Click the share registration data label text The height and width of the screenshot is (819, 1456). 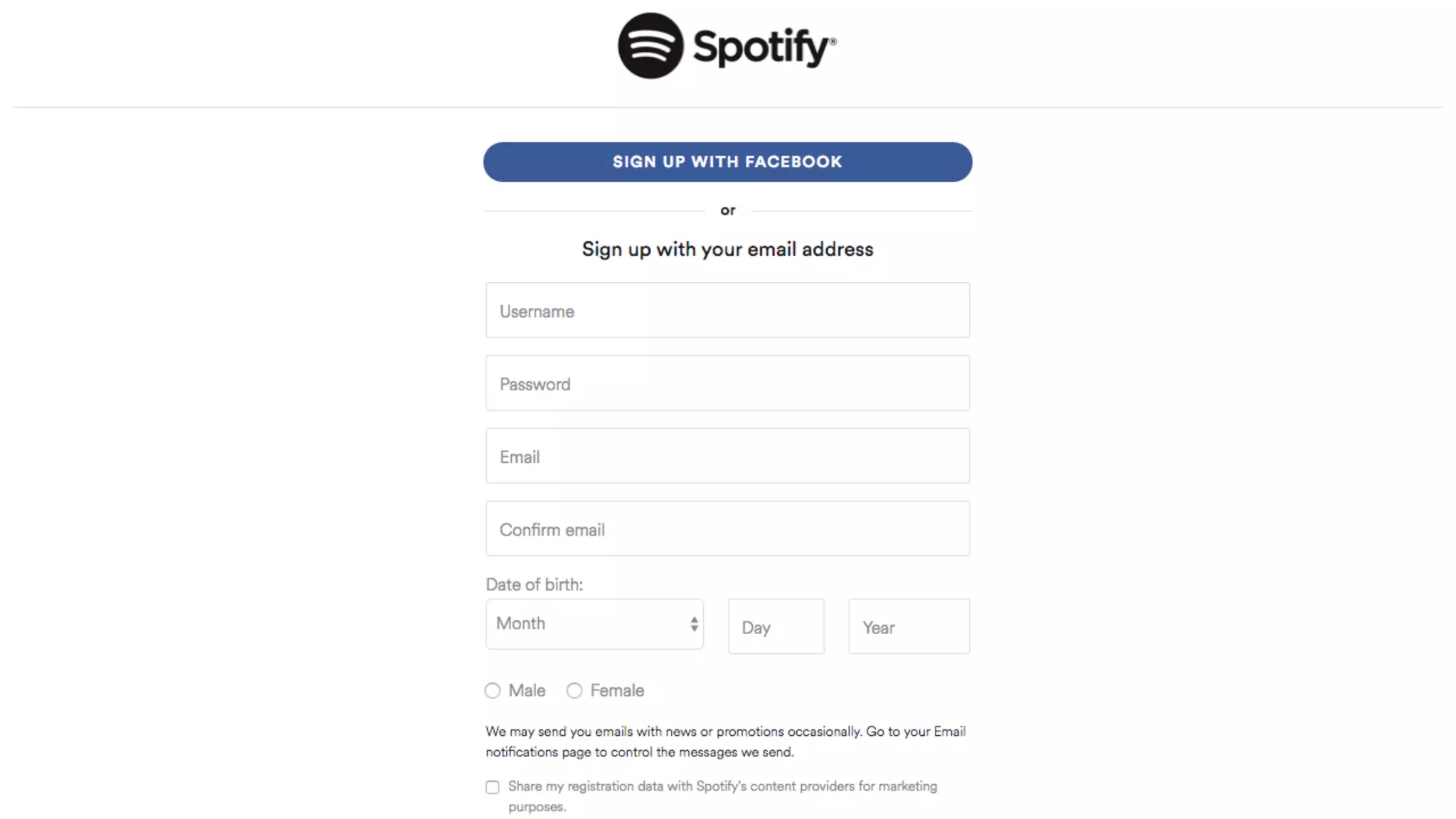point(722,787)
